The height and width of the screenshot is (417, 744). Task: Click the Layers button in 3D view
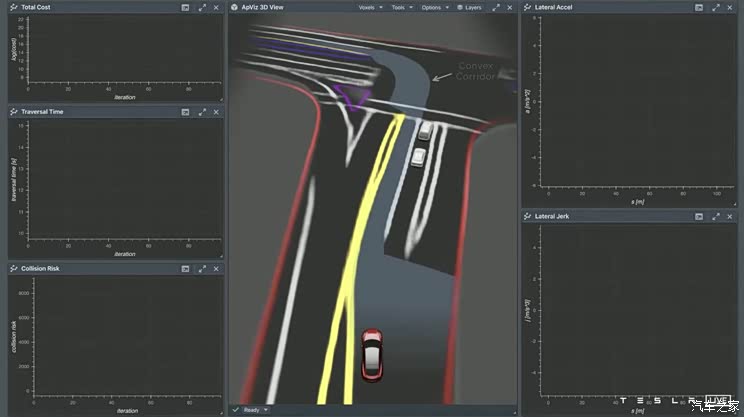click(x=469, y=7)
